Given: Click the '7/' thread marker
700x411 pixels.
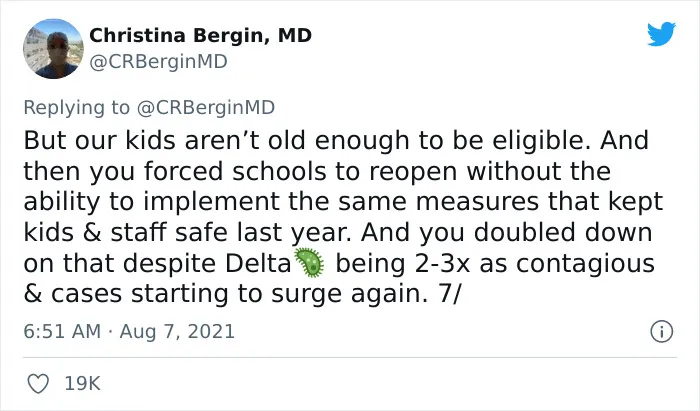Looking at the screenshot, I should click(x=449, y=294).
